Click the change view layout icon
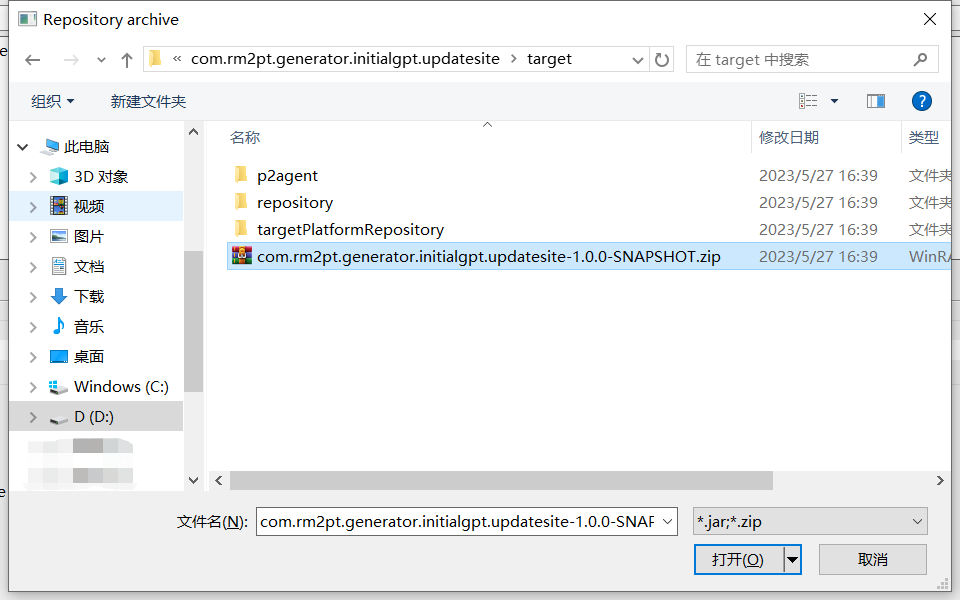Screen dimensions: 960x600 pos(808,101)
